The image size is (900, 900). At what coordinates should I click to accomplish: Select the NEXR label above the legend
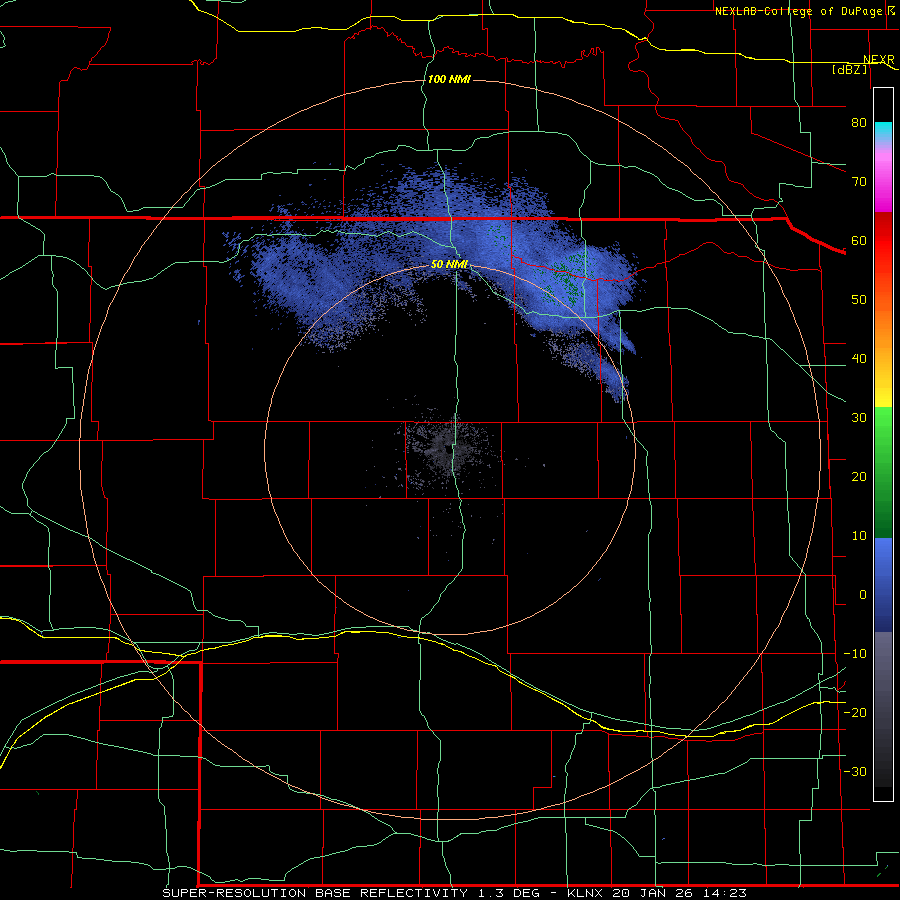click(878, 60)
